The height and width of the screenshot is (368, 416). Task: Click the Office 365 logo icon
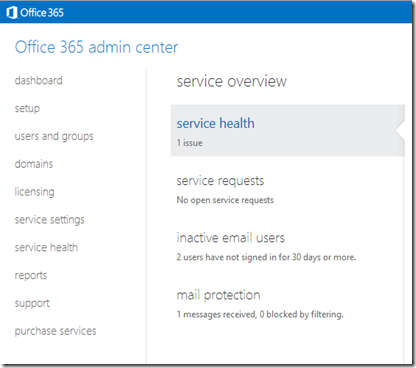point(12,13)
